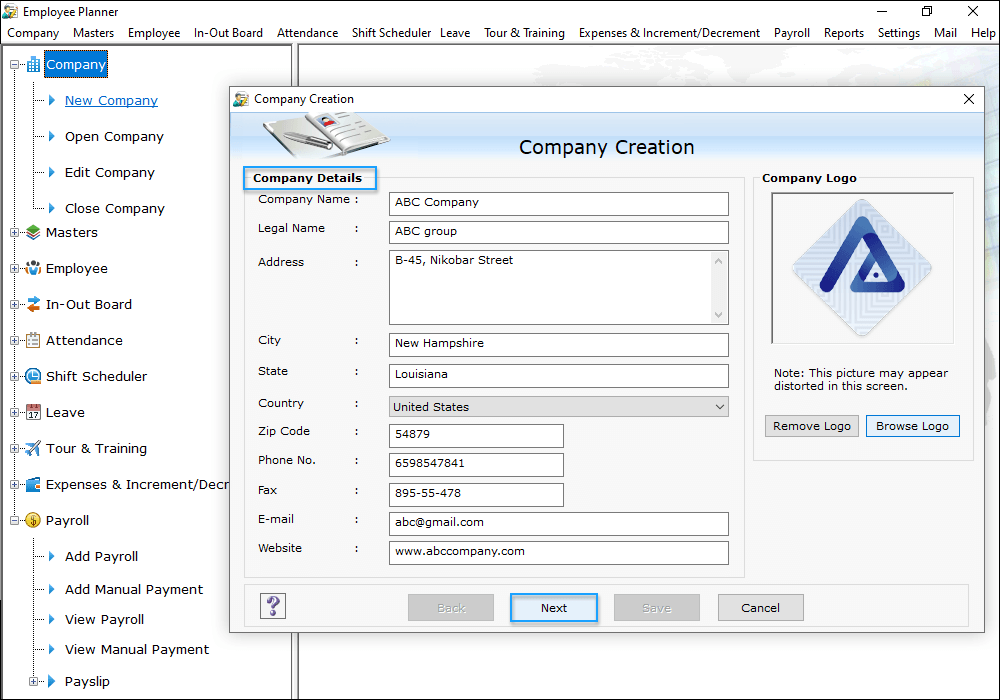Open the Settings menu
This screenshot has height=700, width=1000.
898,33
